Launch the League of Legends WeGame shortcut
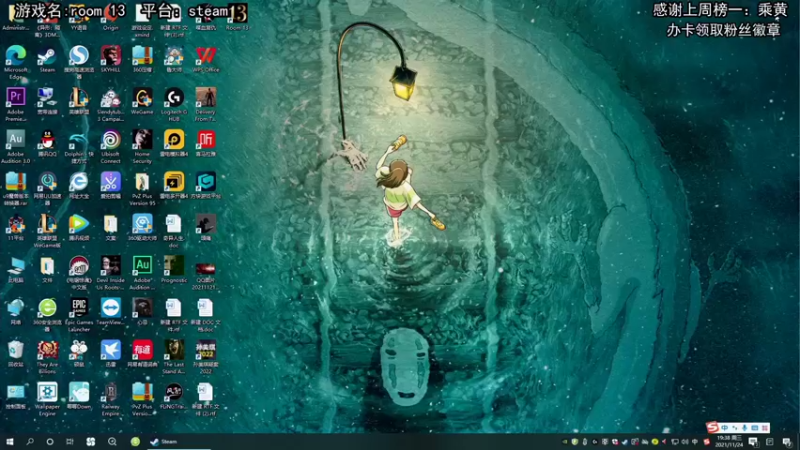Image resolution: width=800 pixels, height=450 pixels. (x=47, y=226)
